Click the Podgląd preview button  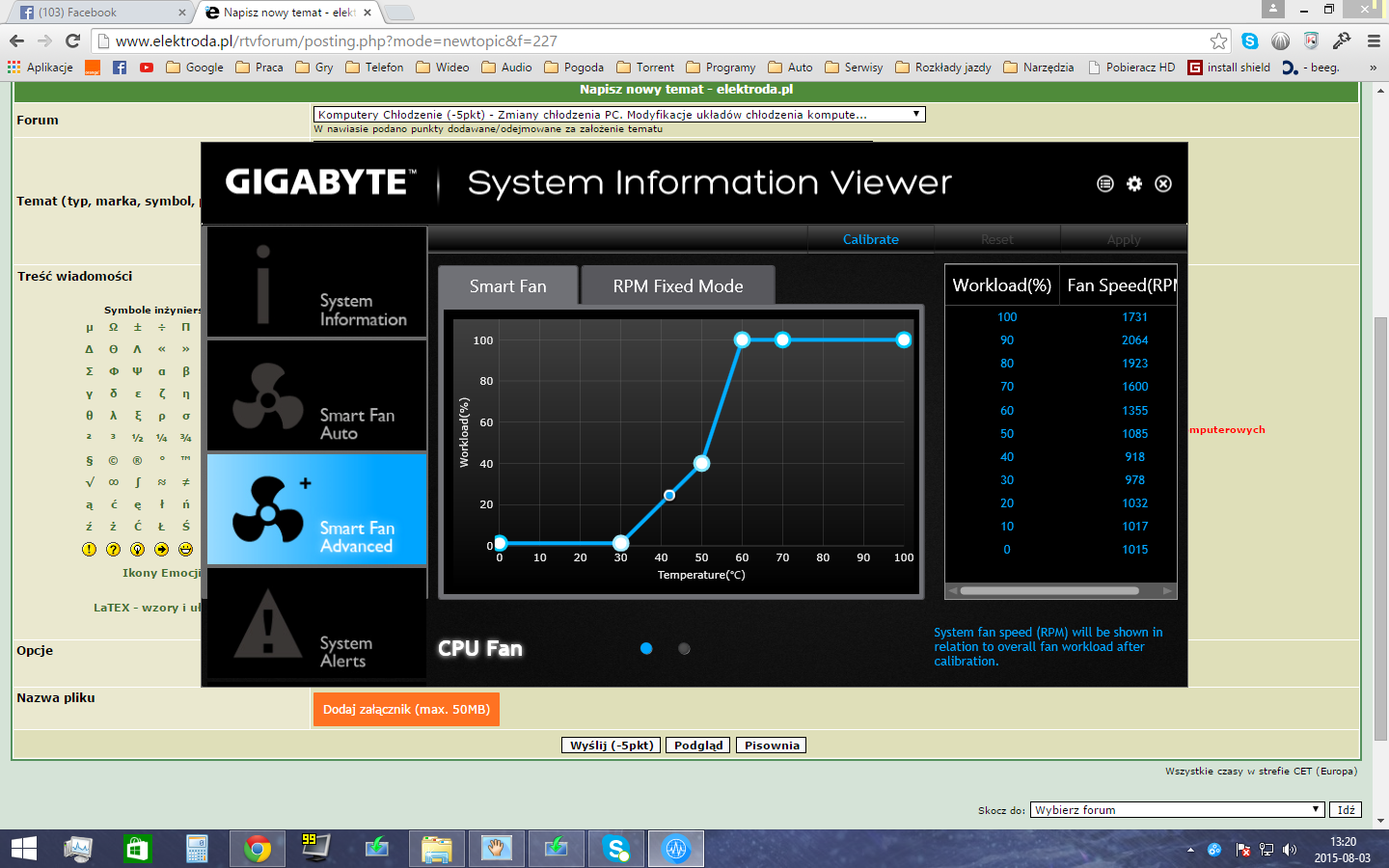698,745
